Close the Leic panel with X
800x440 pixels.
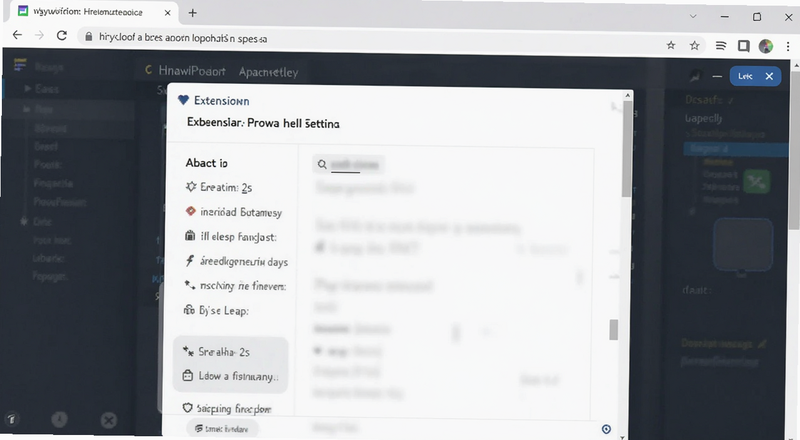click(769, 76)
